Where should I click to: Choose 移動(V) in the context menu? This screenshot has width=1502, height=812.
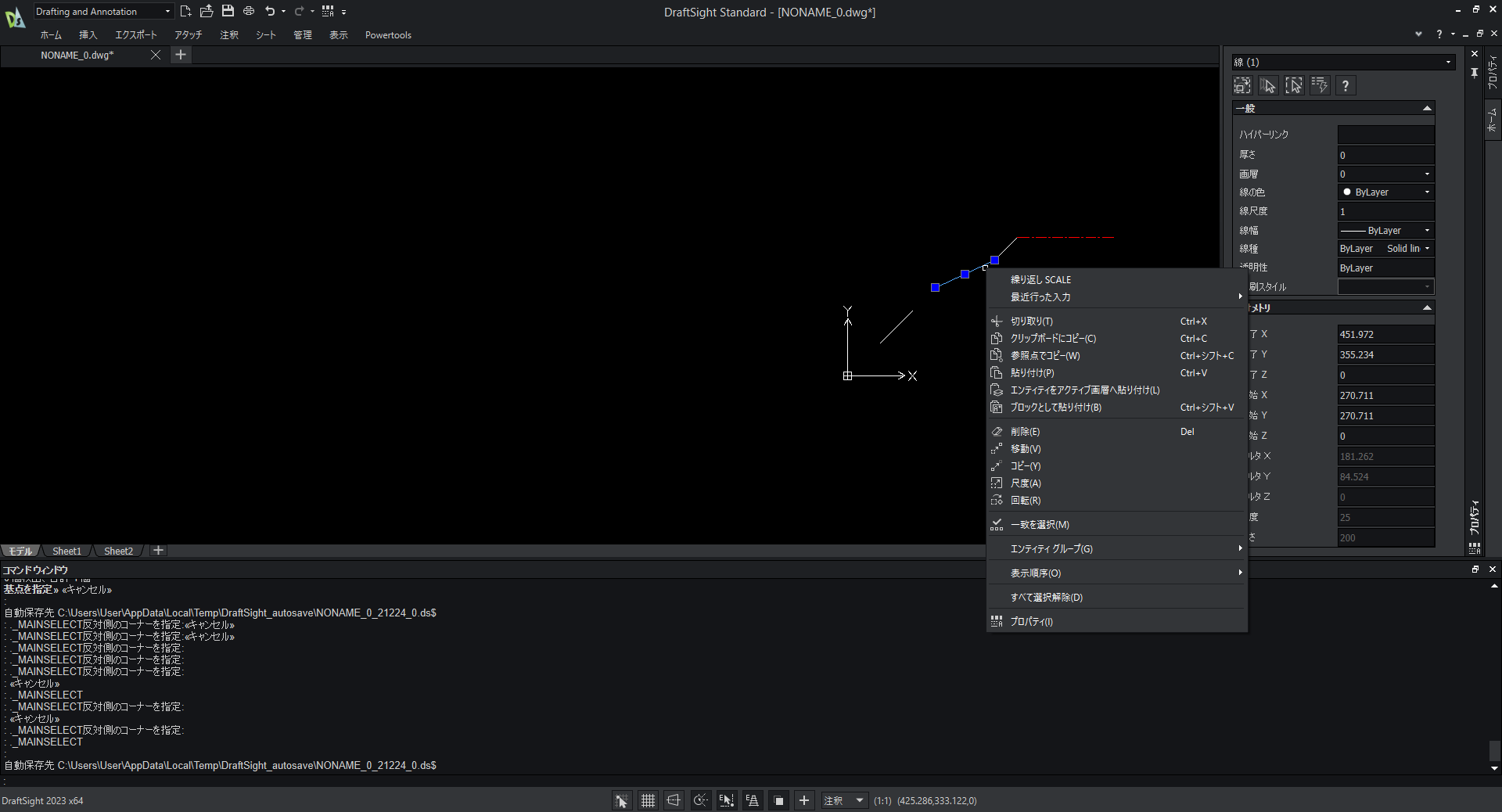point(1116,449)
